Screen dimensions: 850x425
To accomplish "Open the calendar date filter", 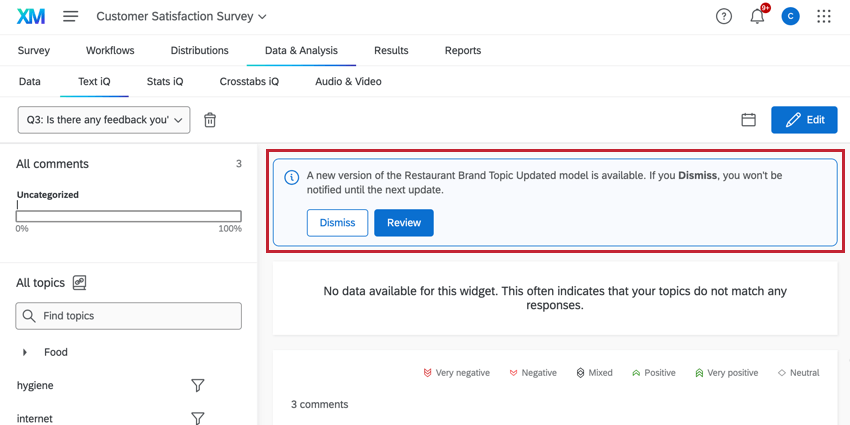I will click(748, 120).
